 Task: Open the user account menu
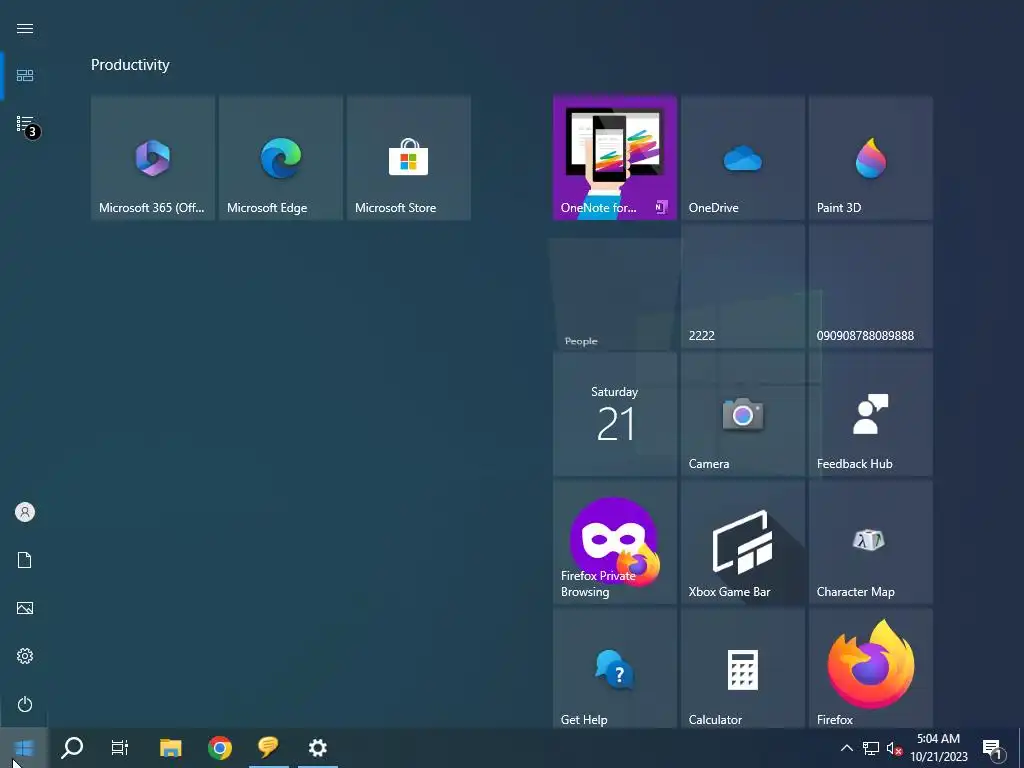tap(25, 512)
